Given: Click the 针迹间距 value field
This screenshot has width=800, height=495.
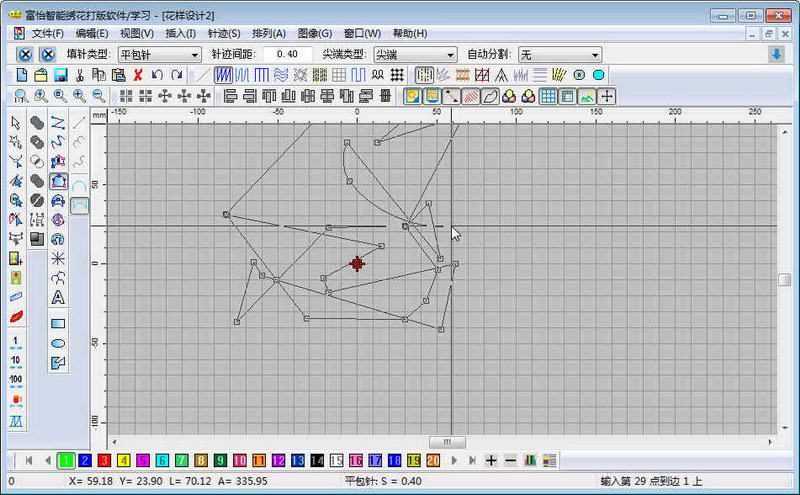Looking at the screenshot, I should [x=287, y=55].
